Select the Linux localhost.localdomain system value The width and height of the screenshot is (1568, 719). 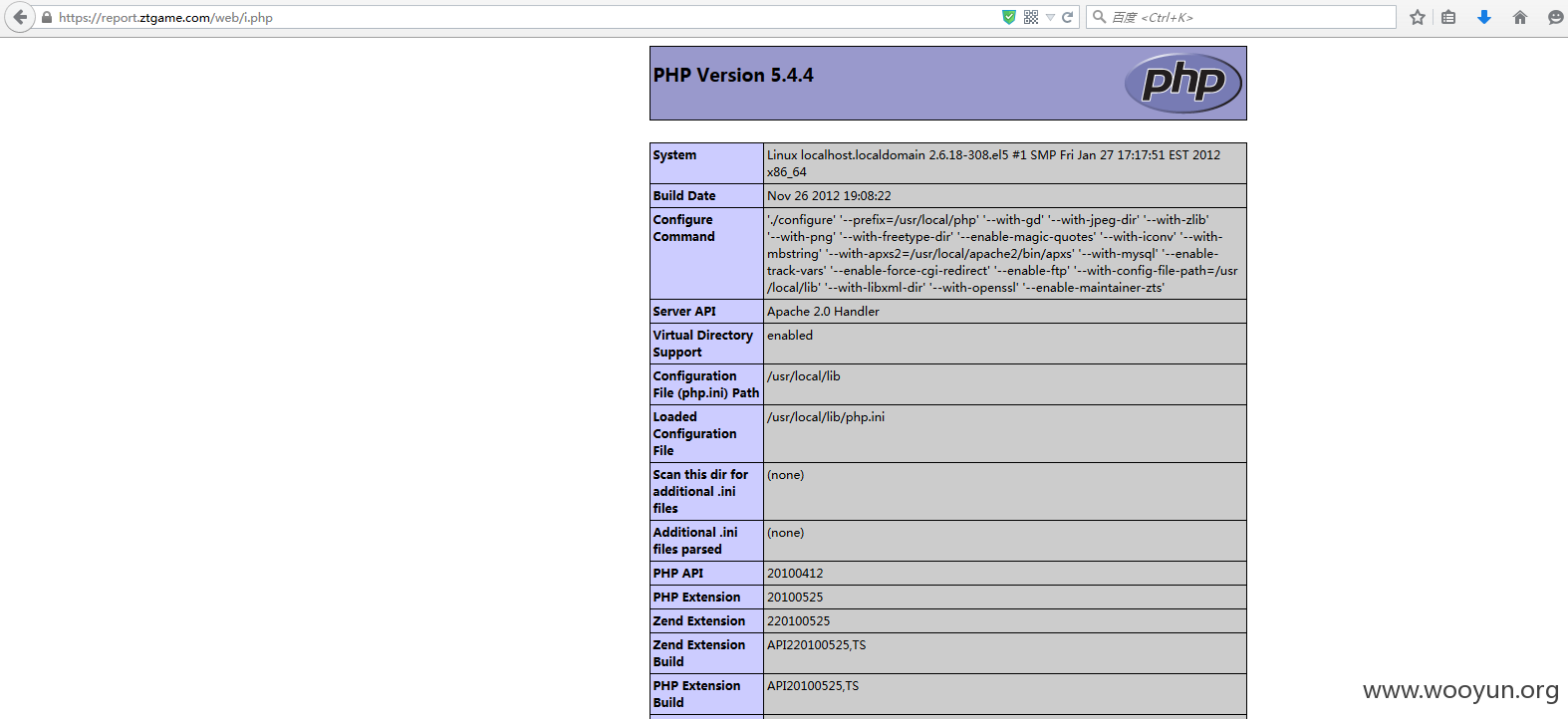(x=993, y=163)
